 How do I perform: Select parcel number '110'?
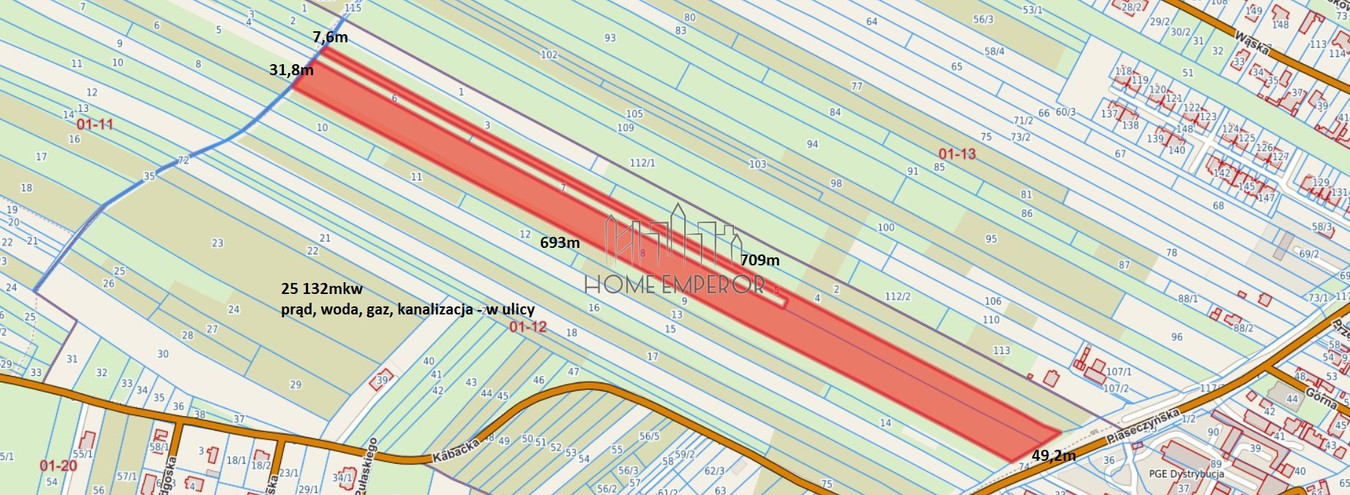[991, 319]
